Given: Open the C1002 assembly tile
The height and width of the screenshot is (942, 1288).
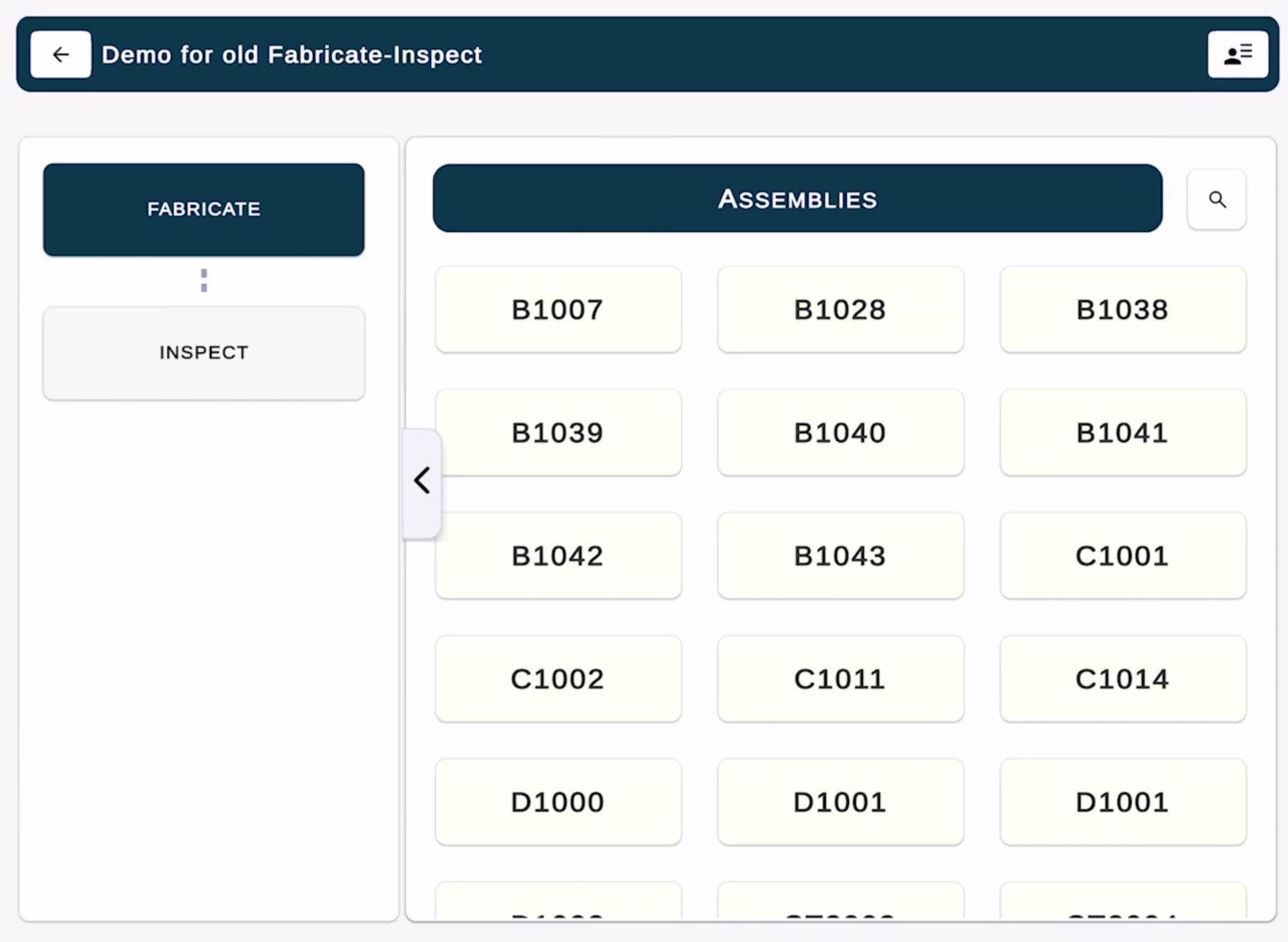Looking at the screenshot, I should (557, 678).
